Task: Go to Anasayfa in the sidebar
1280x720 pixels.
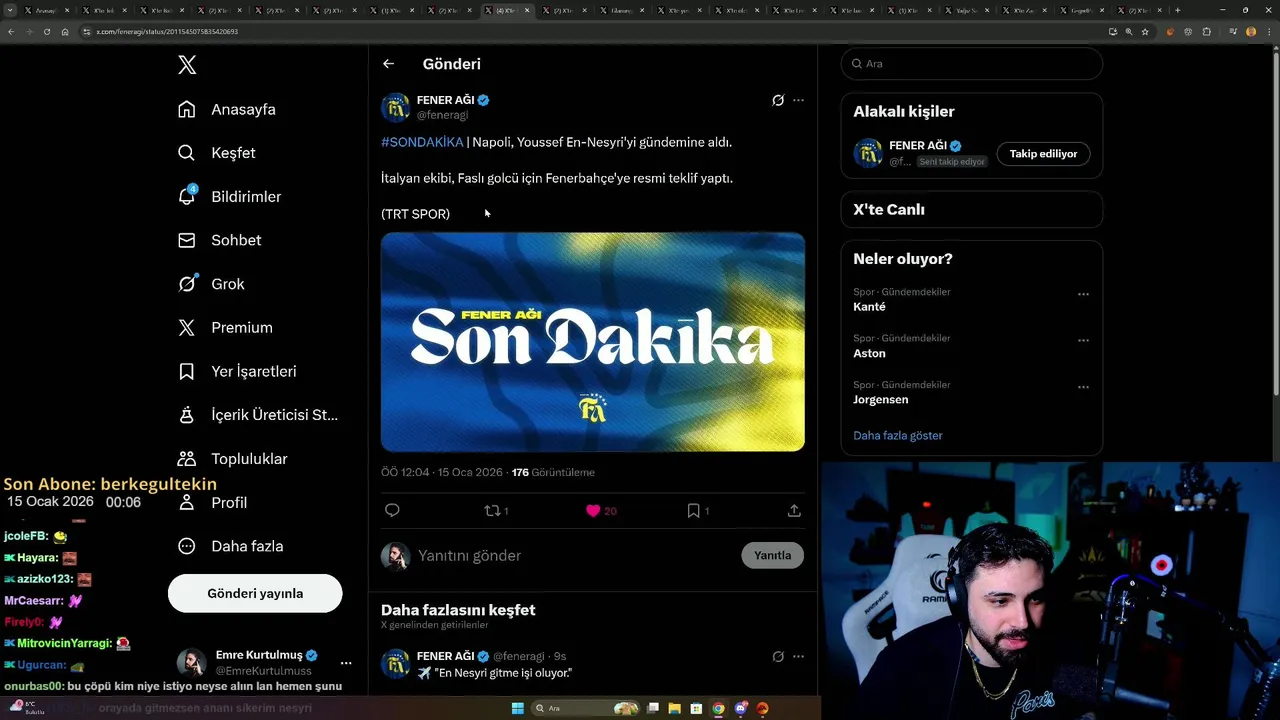Action: click(x=226, y=109)
